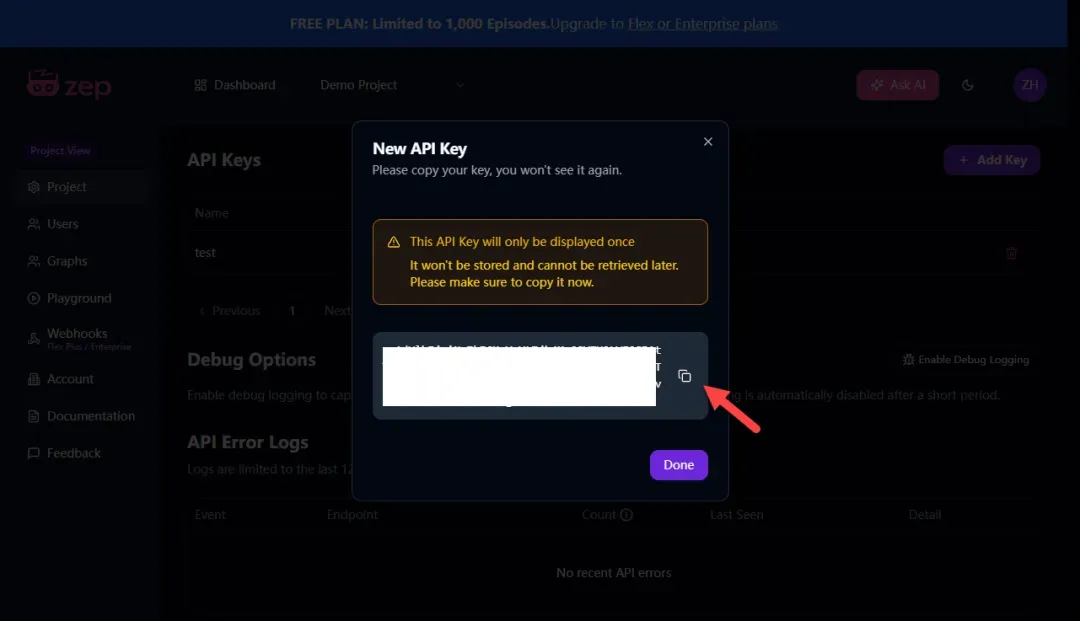Click the Done button

(x=678, y=465)
